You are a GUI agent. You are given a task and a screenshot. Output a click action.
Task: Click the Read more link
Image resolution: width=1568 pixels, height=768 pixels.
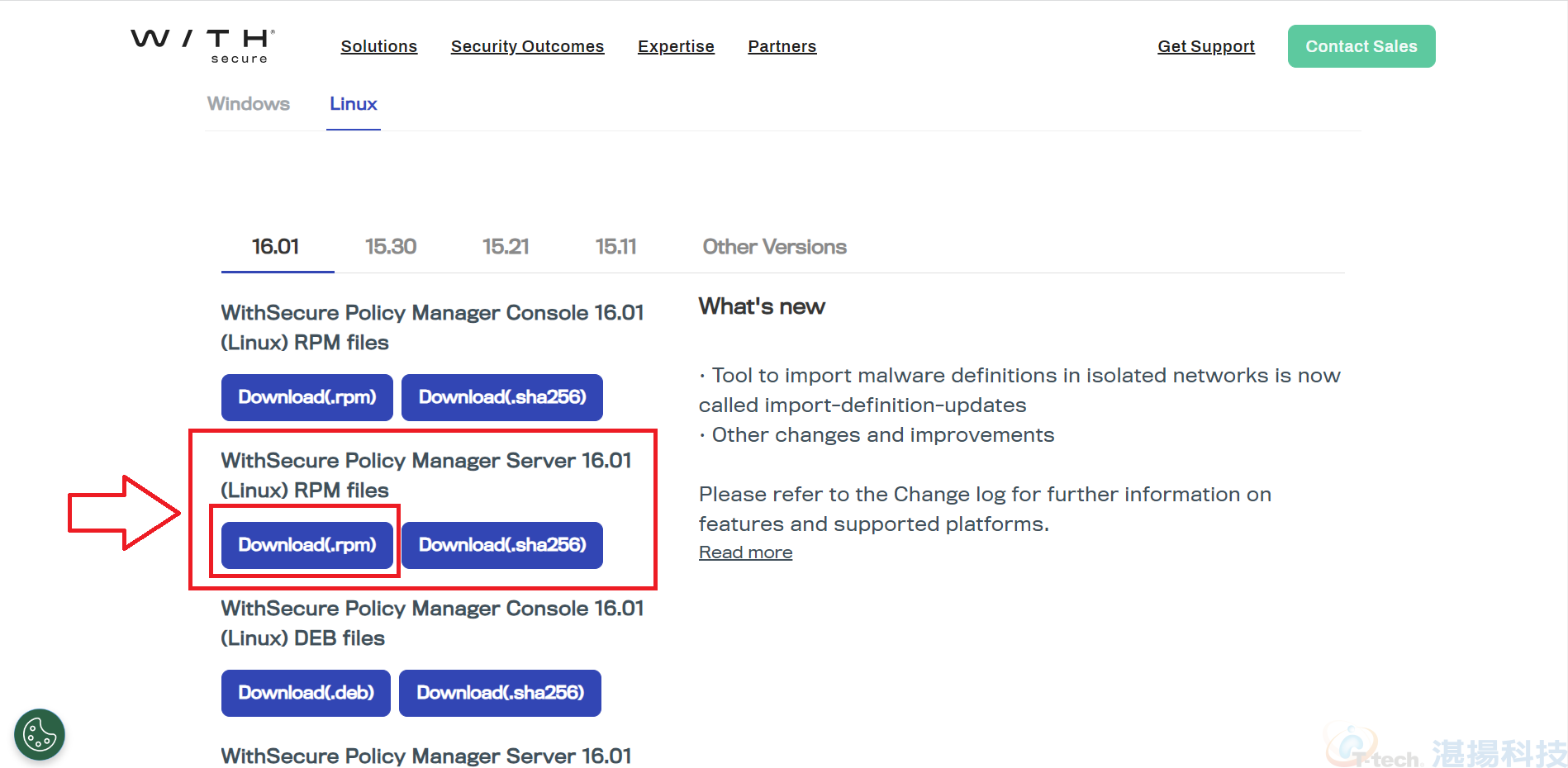[x=746, y=552]
